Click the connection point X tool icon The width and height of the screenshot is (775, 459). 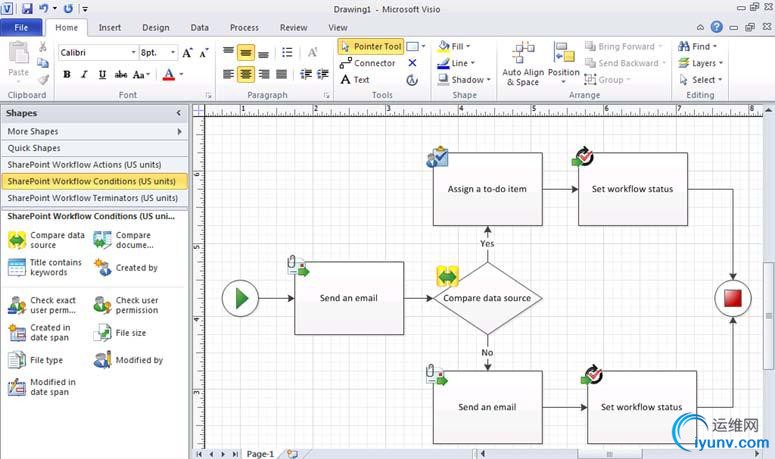click(412, 63)
